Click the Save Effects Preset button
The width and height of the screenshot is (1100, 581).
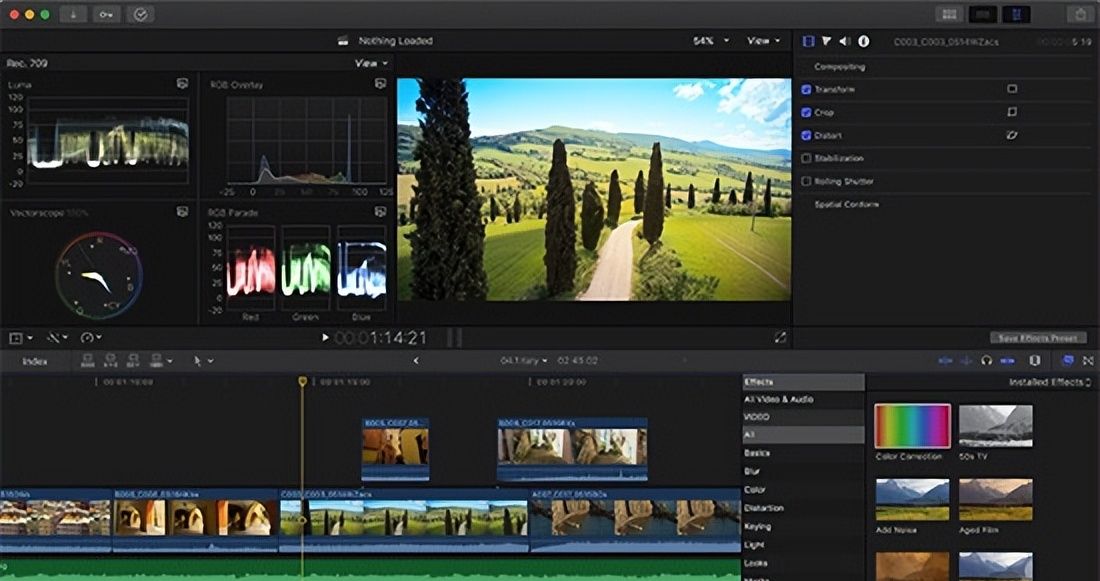[x=1037, y=338]
